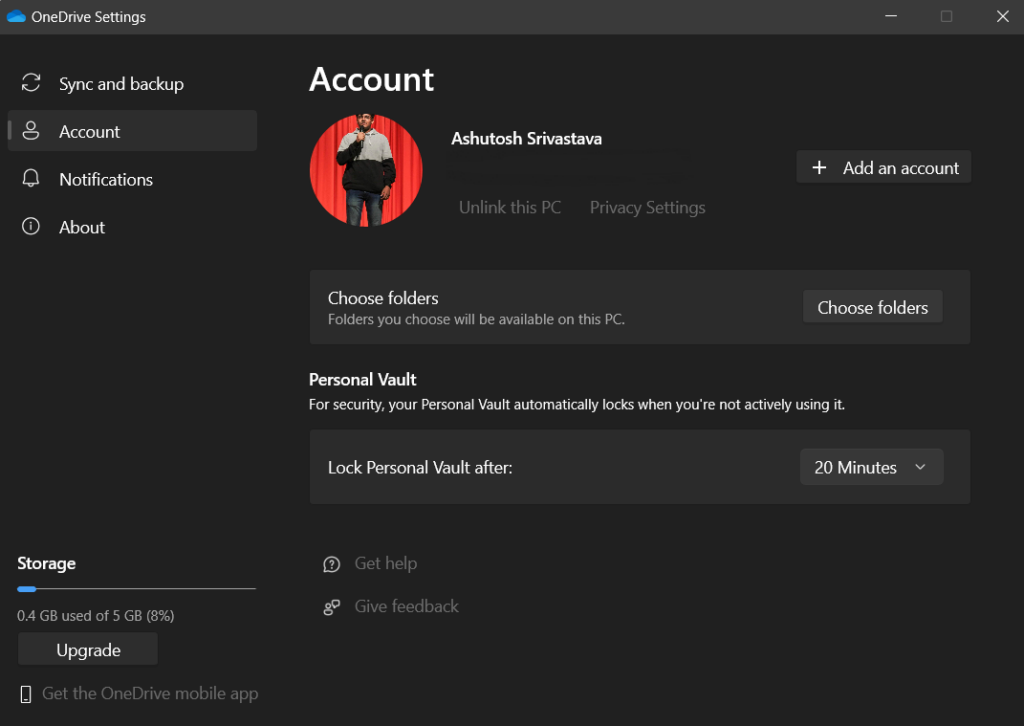Click the round profile picture
Screen dimensions: 1024x726
coord(366,170)
